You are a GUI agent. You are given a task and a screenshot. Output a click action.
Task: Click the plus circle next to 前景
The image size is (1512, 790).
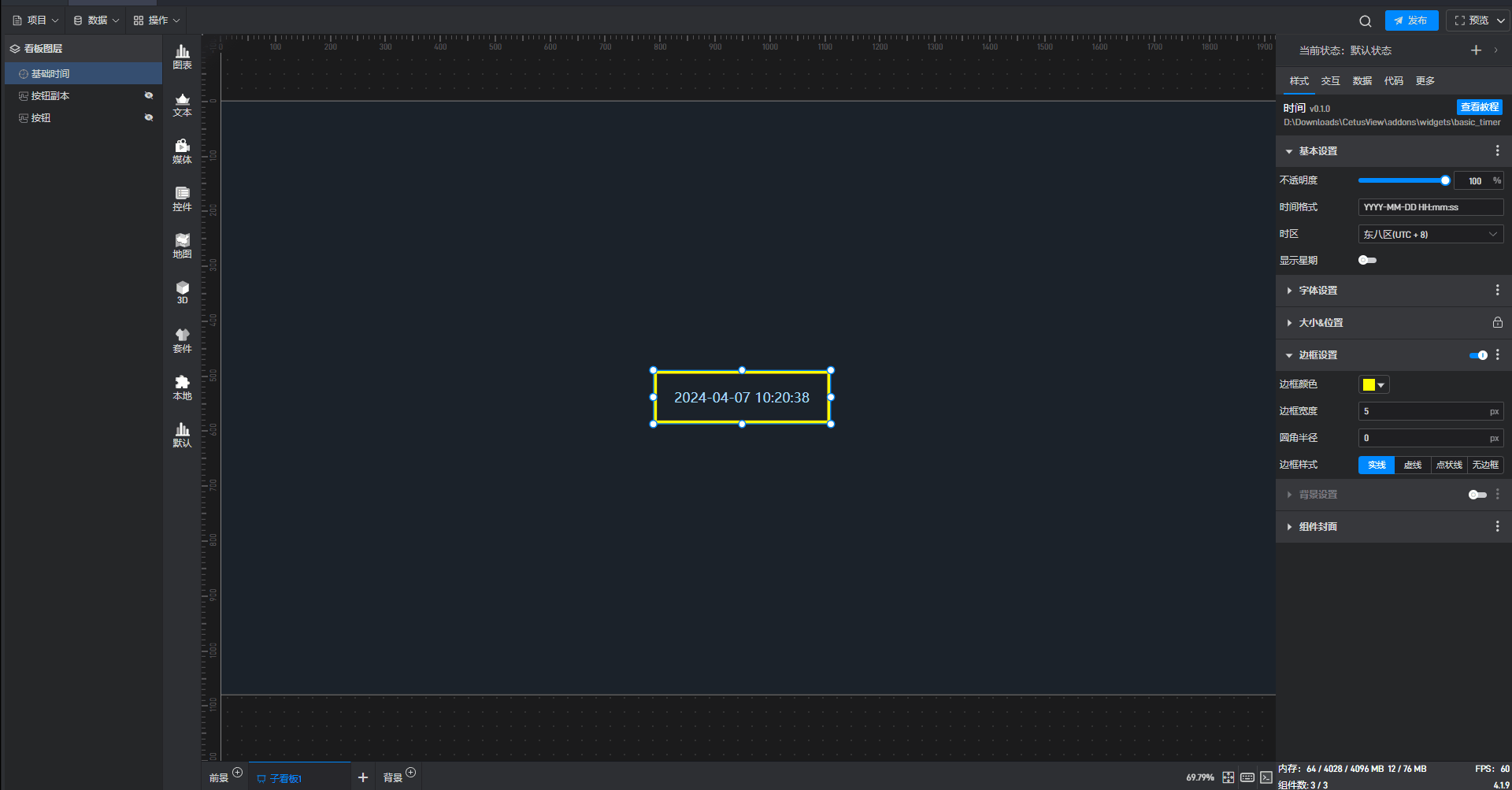(238, 773)
